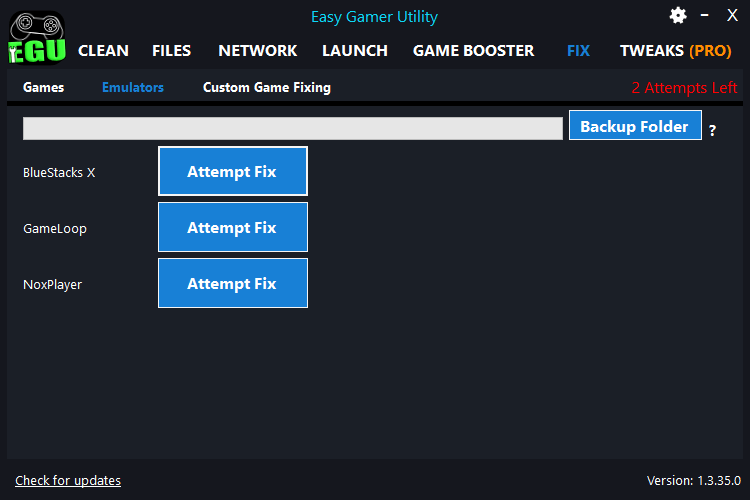Click the Backup Folder button

(635, 125)
